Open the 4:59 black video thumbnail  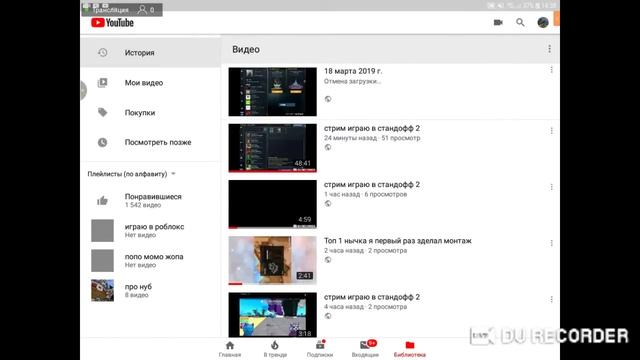click(x=272, y=204)
